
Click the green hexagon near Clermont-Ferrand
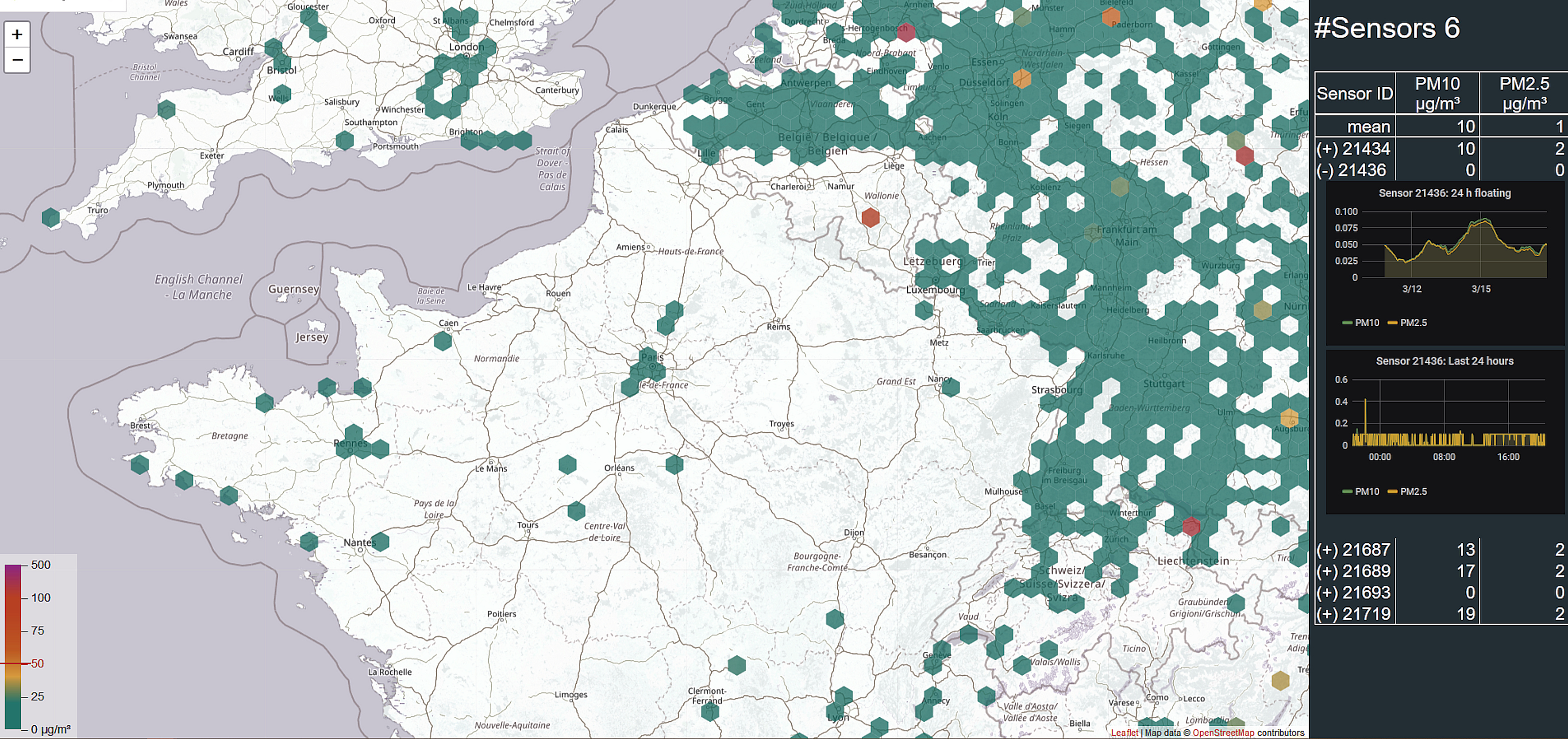point(710,711)
